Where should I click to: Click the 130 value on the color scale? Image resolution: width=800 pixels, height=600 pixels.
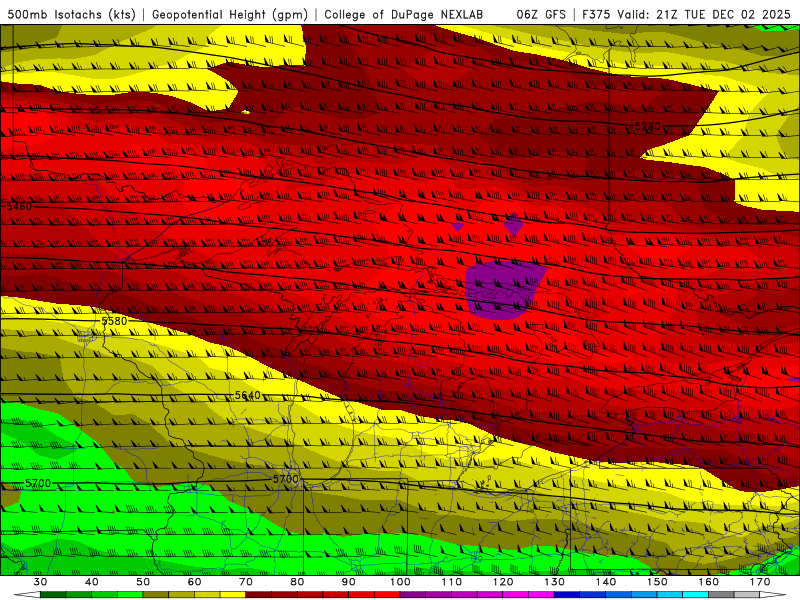(554, 582)
